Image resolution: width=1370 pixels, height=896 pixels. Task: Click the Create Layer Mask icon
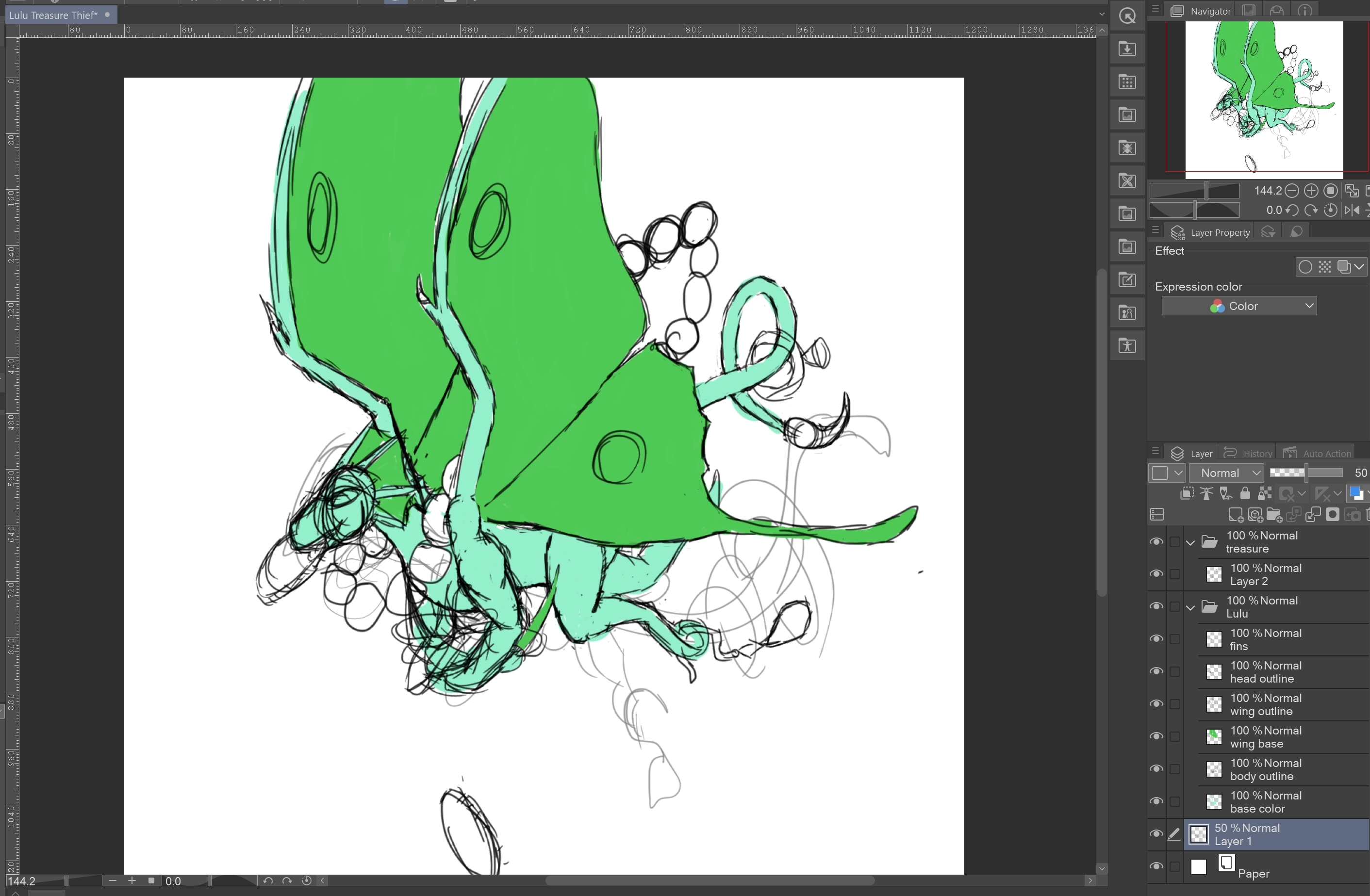[1332, 515]
